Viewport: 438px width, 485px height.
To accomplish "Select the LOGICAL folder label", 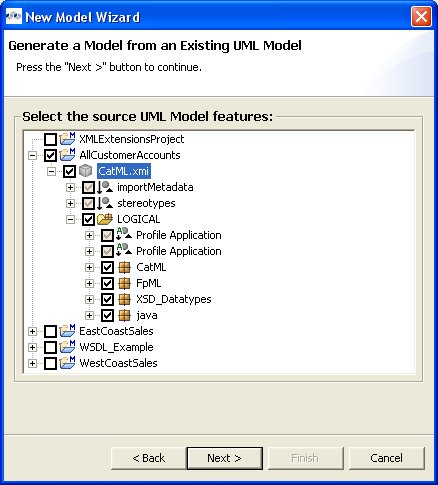I will (138, 219).
